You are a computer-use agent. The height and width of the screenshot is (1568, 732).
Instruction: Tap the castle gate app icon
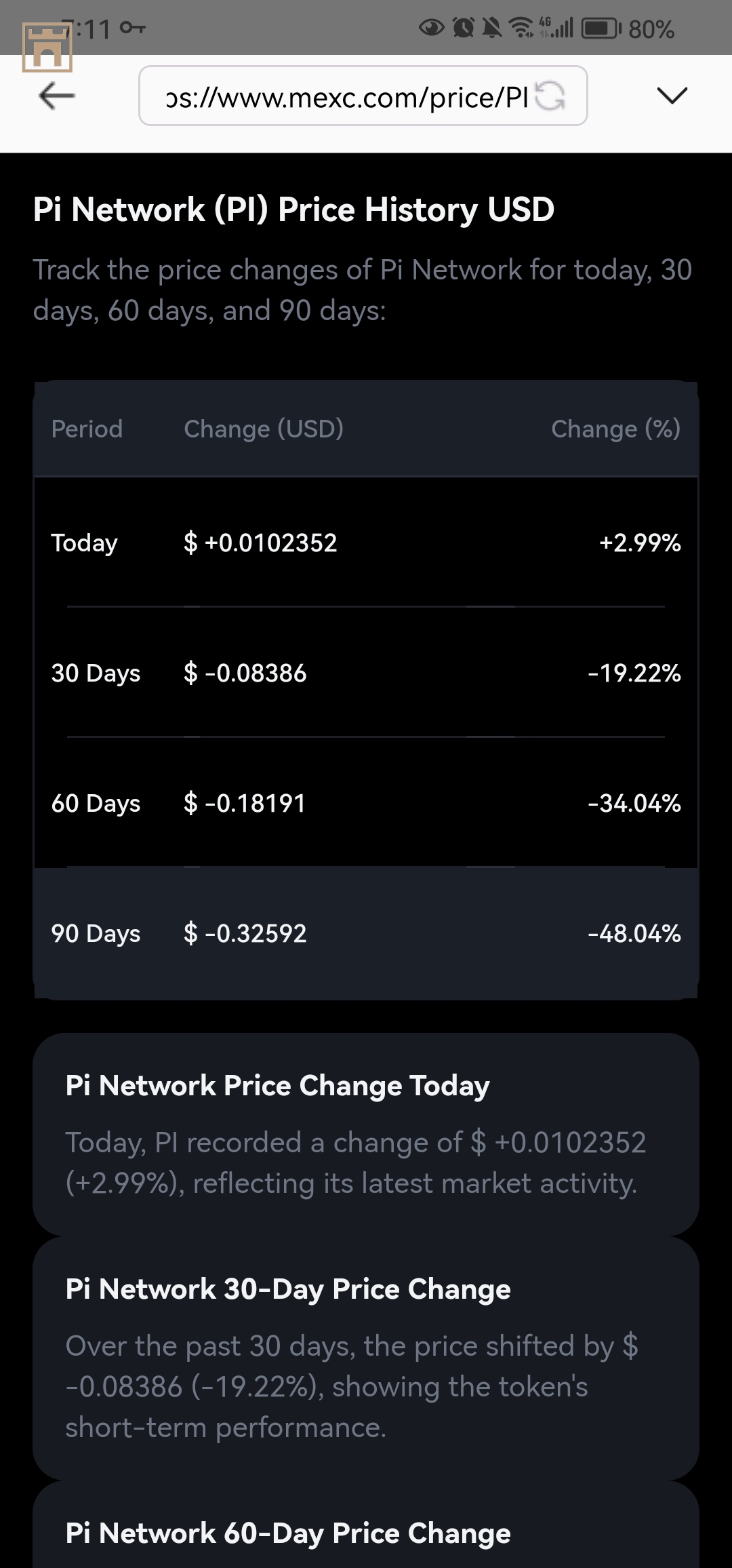click(47, 47)
